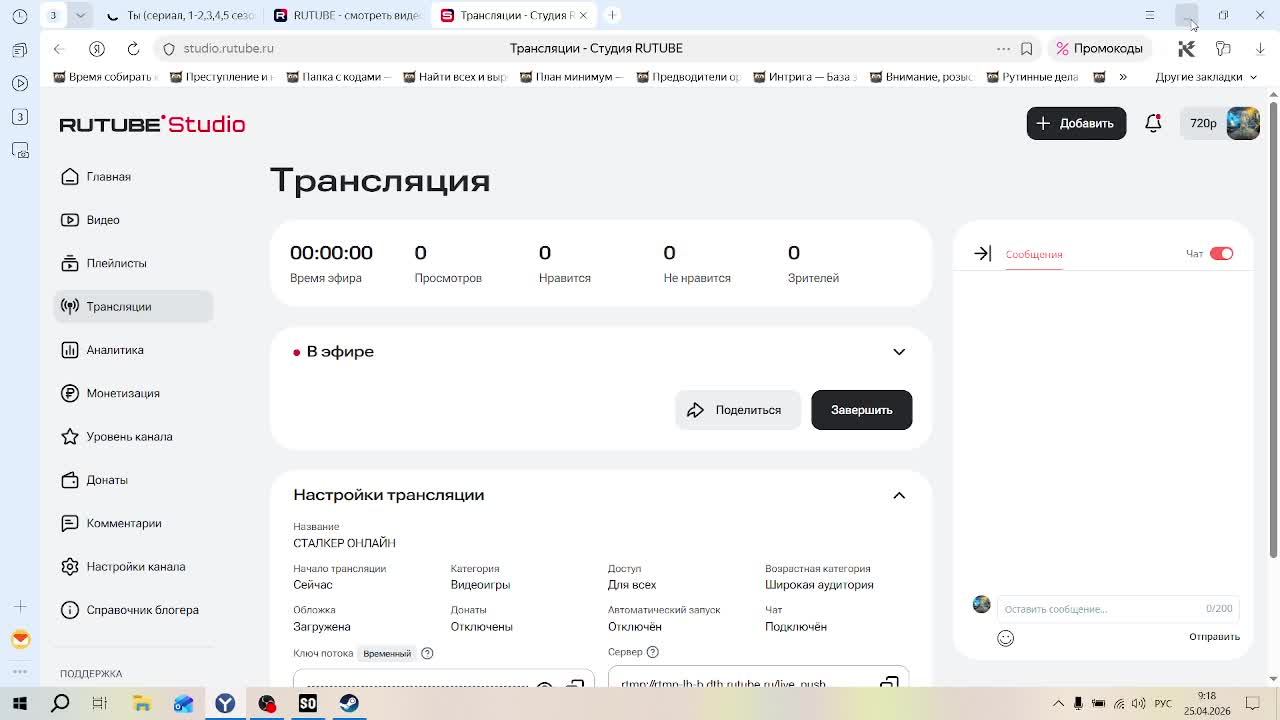1280x720 pixels.
Task: Open Другие закладки folder
Action: coord(1207,77)
